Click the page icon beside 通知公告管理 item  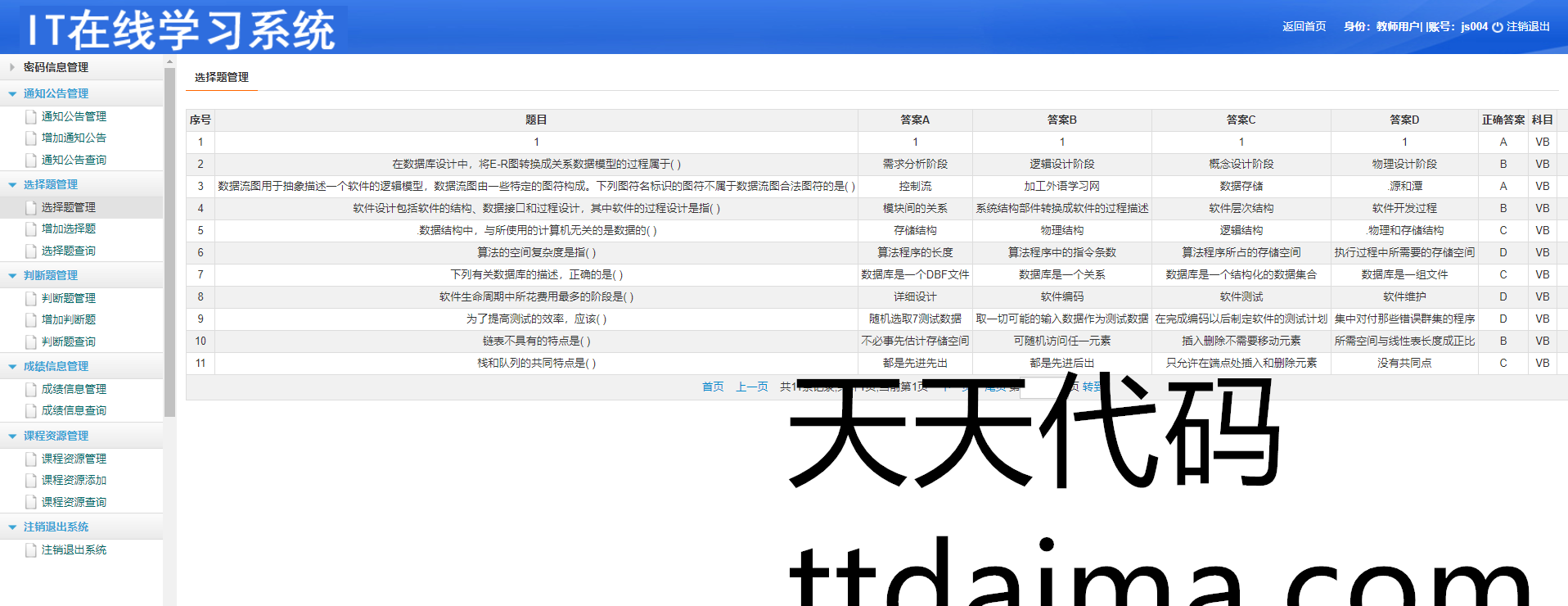click(31, 117)
